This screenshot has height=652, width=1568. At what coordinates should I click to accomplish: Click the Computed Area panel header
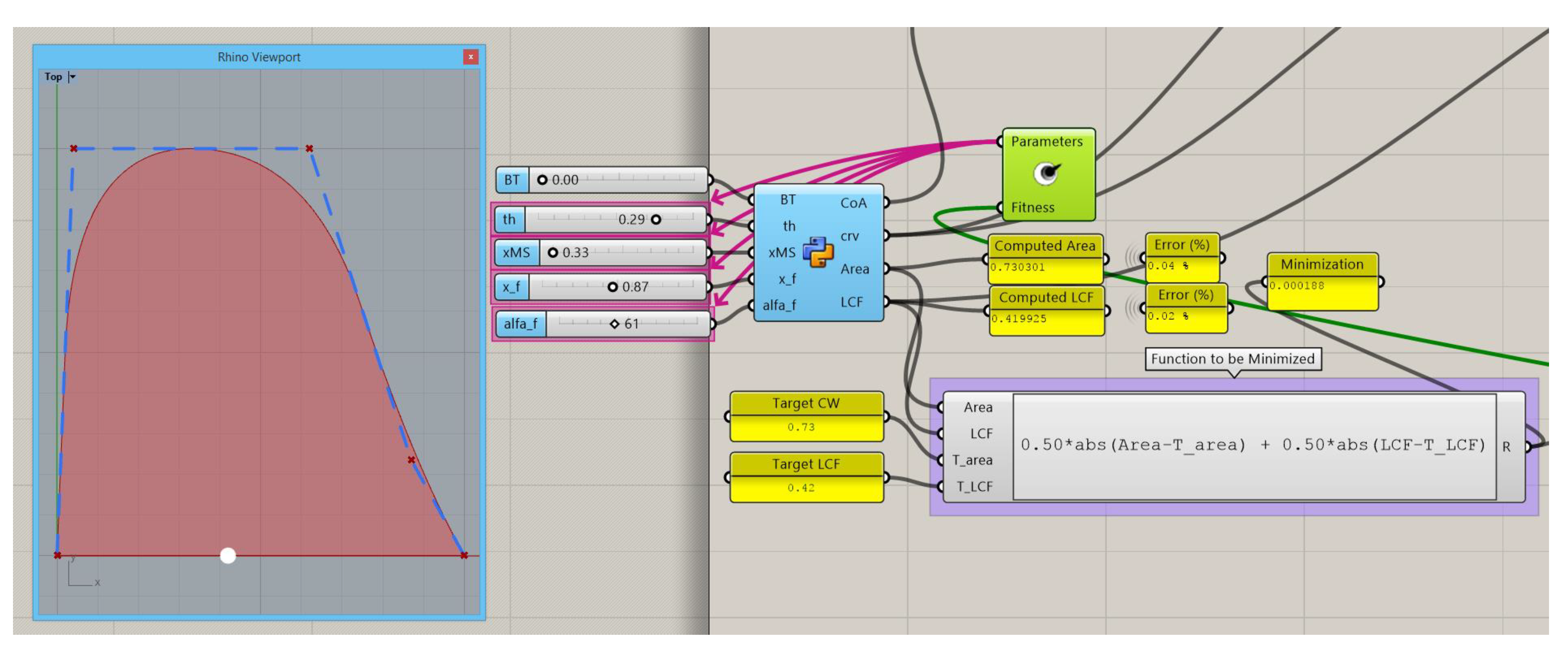coord(1045,246)
